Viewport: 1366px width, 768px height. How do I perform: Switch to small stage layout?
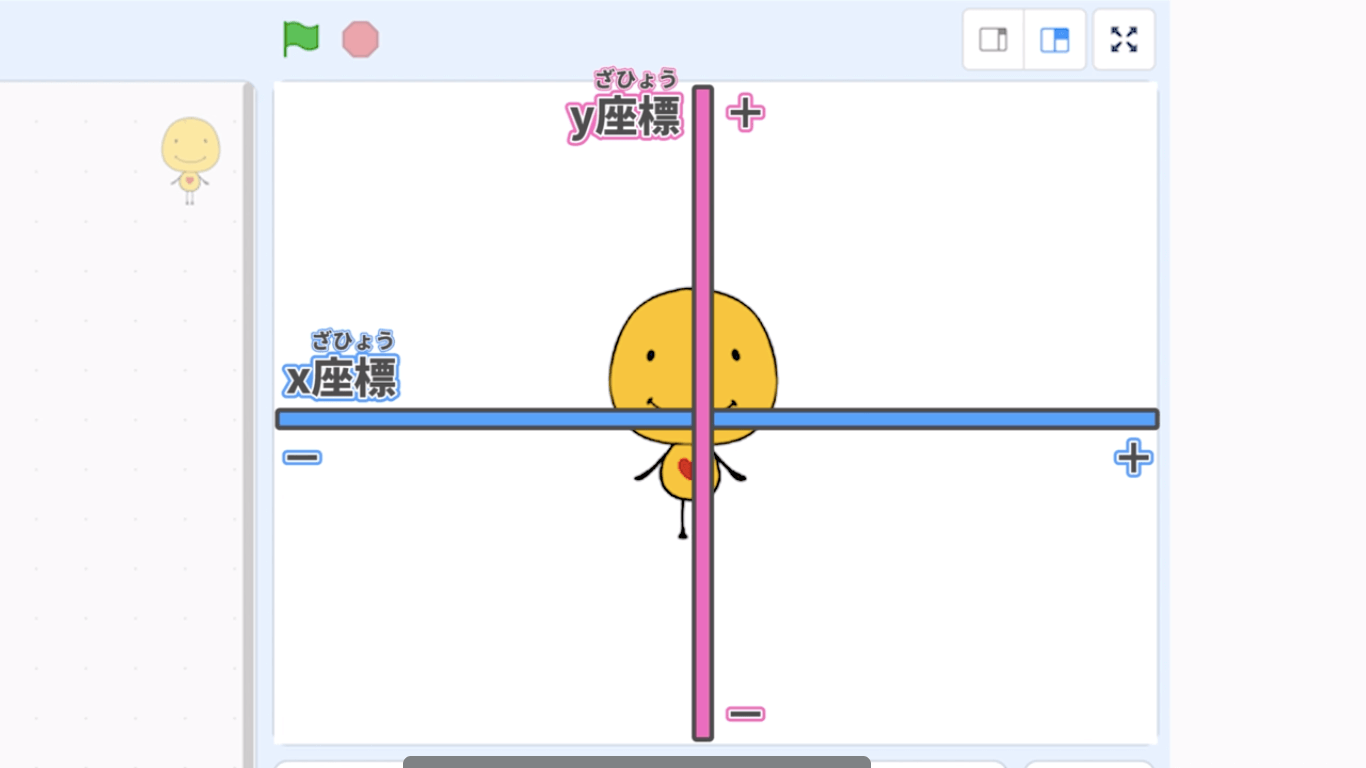993,40
